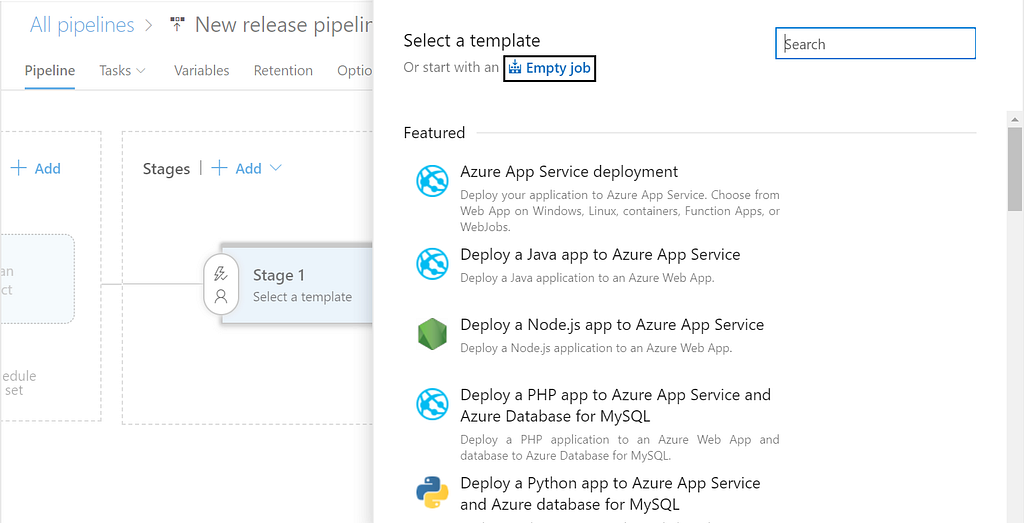This screenshot has height=523, width=1024.
Task: Click 'Deploy a Node.js application to an Azure Web App.' description
Action: [596, 348]
